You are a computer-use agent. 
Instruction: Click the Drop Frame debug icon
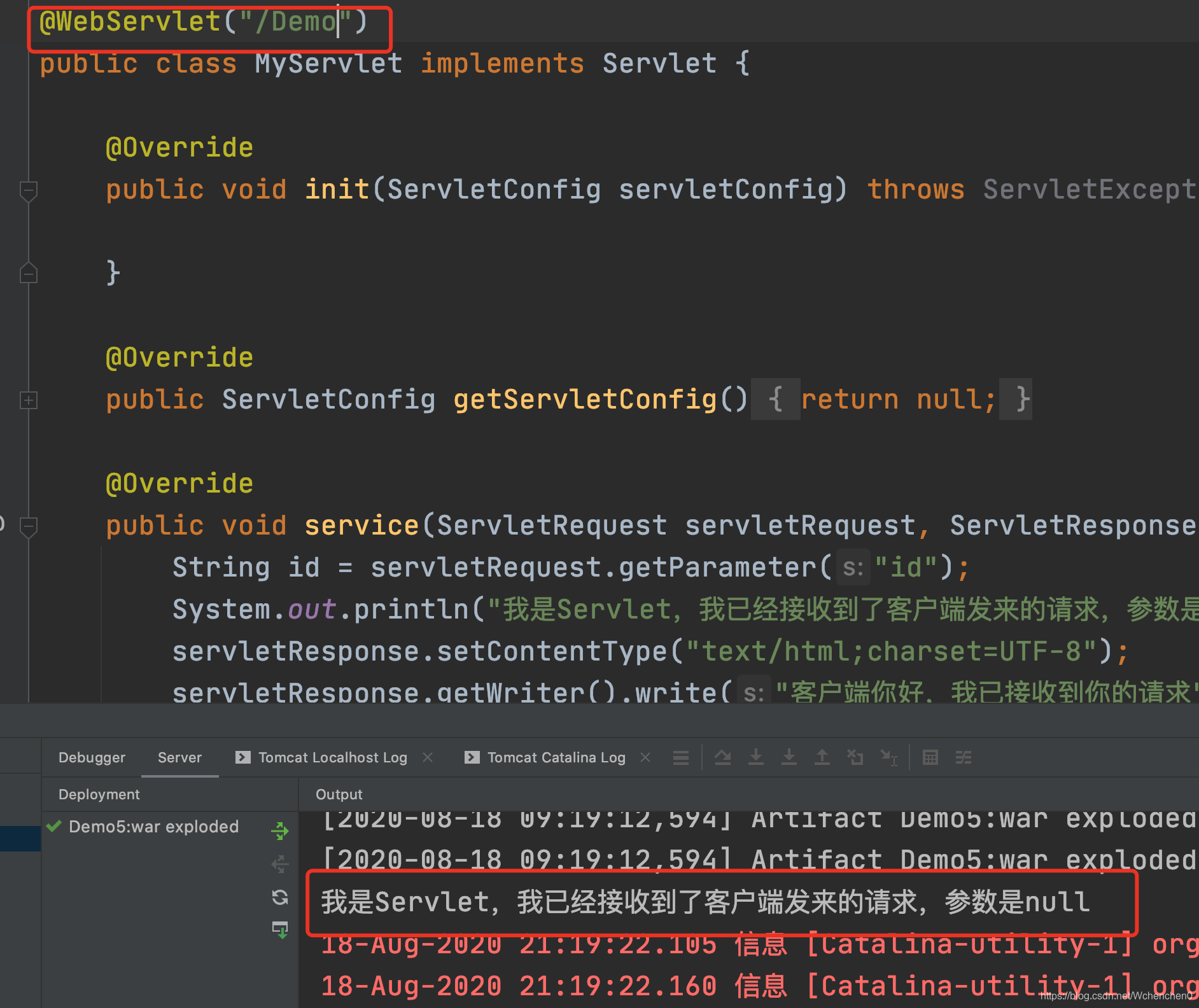pos(855,757)
